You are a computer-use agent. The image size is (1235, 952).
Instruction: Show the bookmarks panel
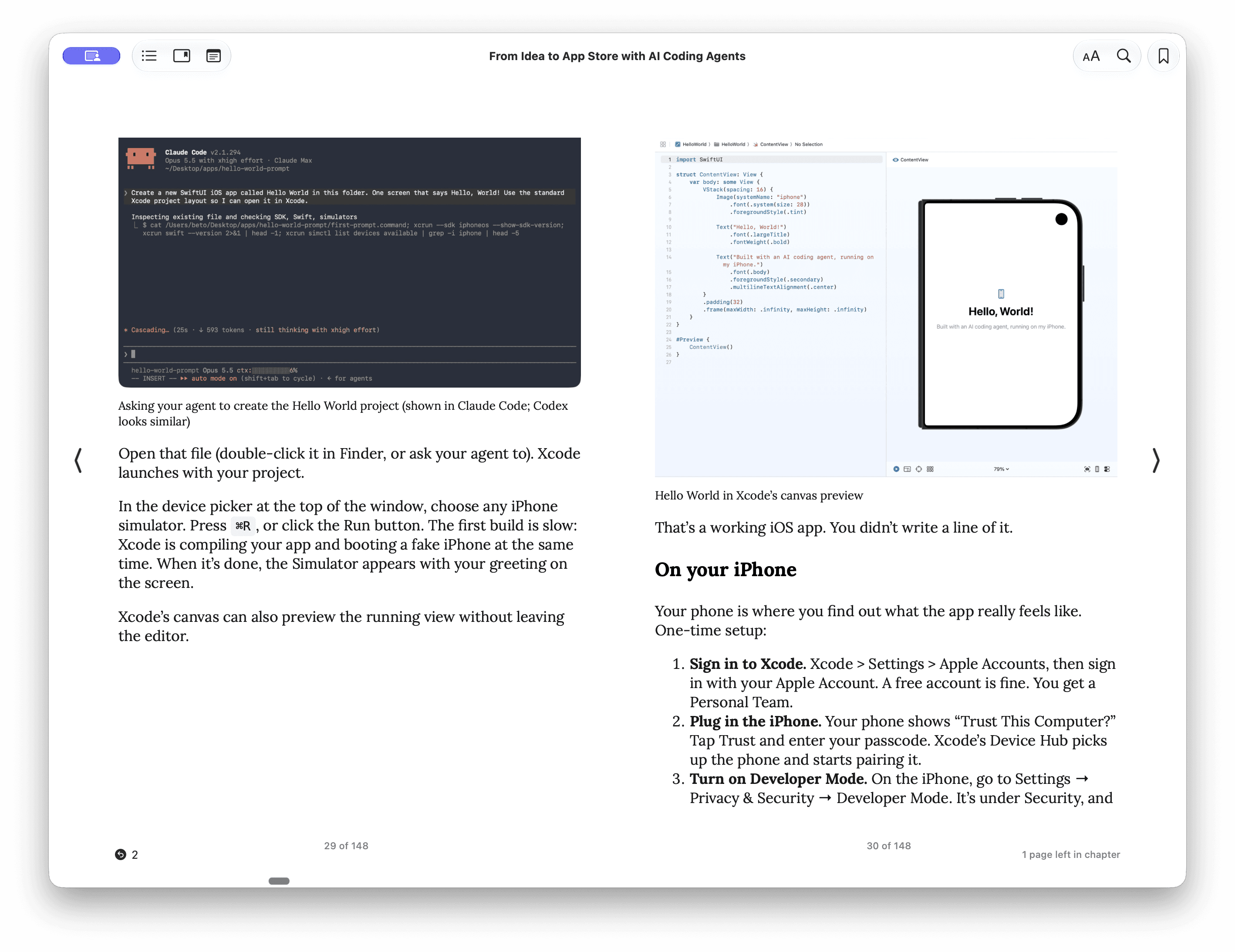tap(182, 55)
